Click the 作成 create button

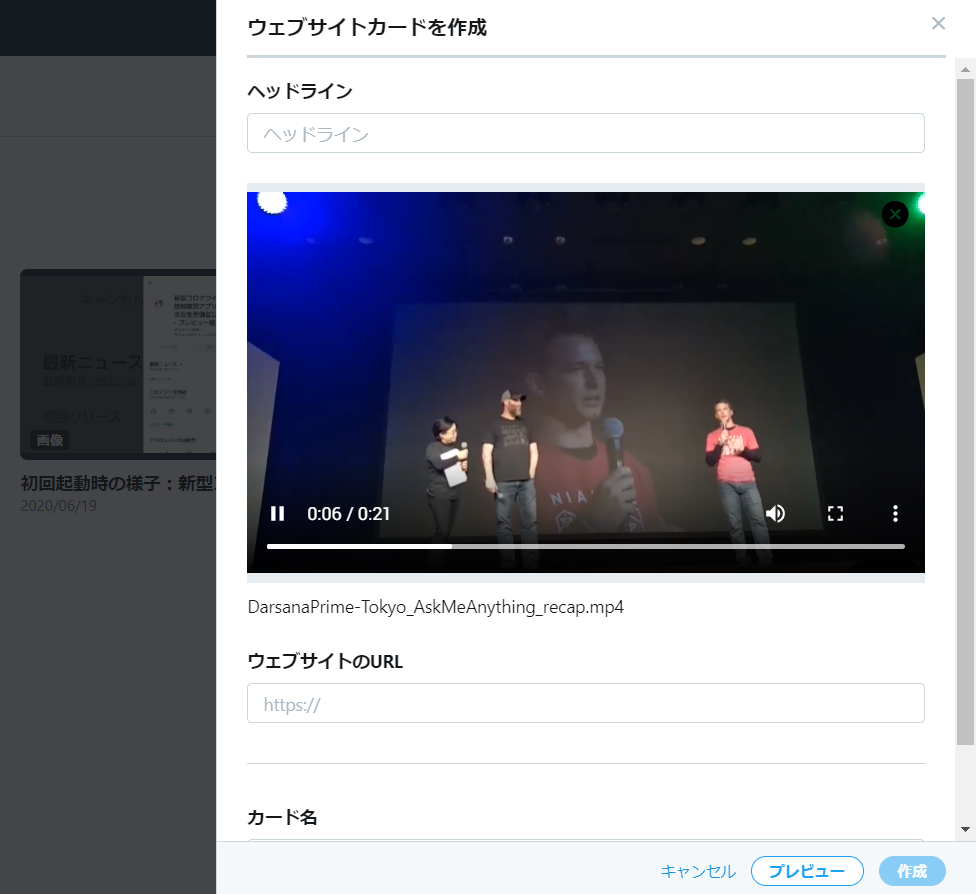click(912, 871)
